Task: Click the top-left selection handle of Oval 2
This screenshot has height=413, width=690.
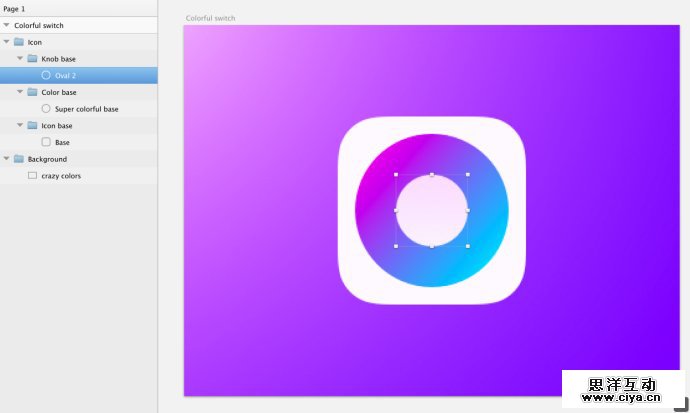Action: (x=396, y=175)
